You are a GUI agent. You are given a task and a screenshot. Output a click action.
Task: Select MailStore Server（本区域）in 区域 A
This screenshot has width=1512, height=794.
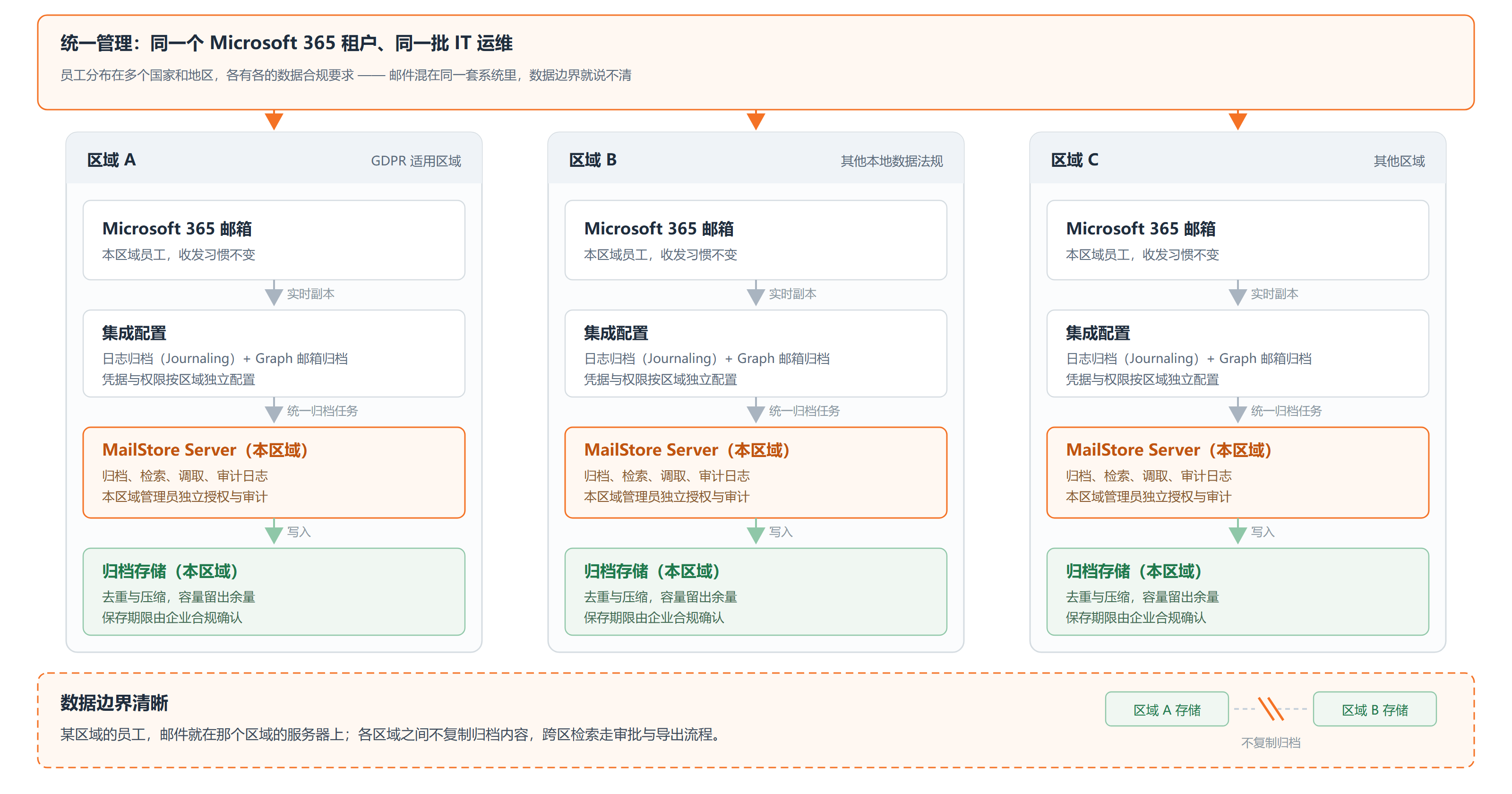[x=274, y=473]
